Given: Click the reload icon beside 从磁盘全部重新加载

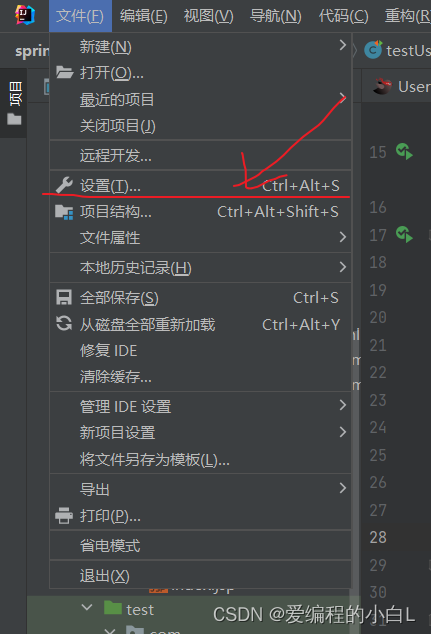Looking at the screenshot, I should pos(64,323).
